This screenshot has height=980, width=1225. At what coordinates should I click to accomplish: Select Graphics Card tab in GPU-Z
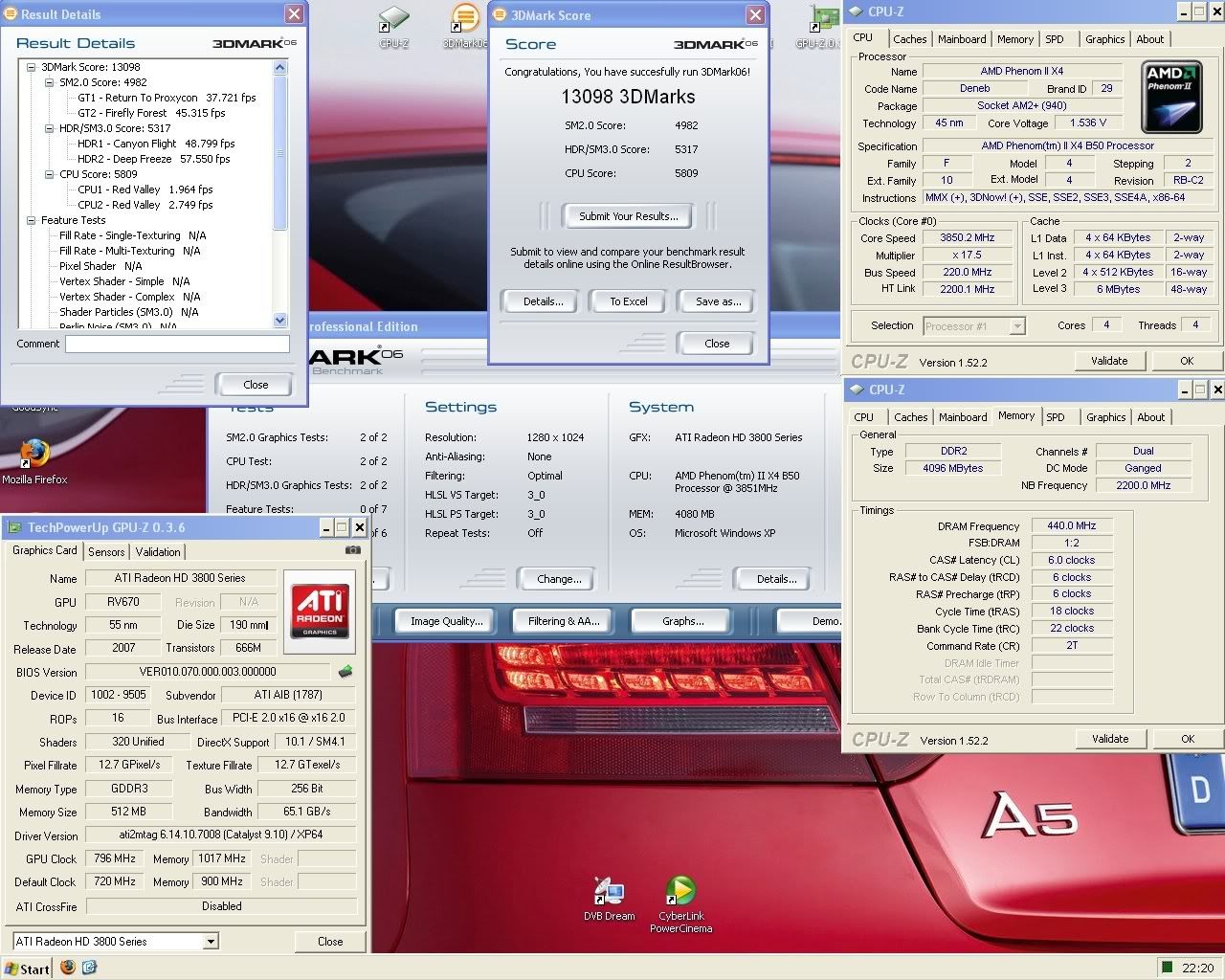[x=45, y=550]
